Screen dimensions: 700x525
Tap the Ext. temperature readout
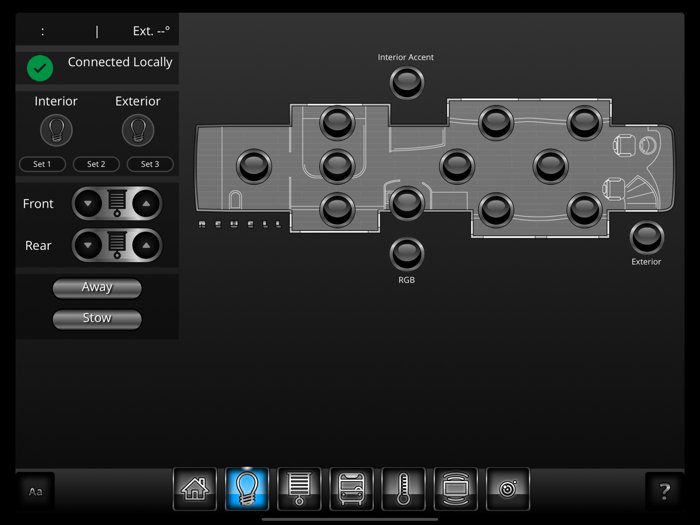[151, 31]
